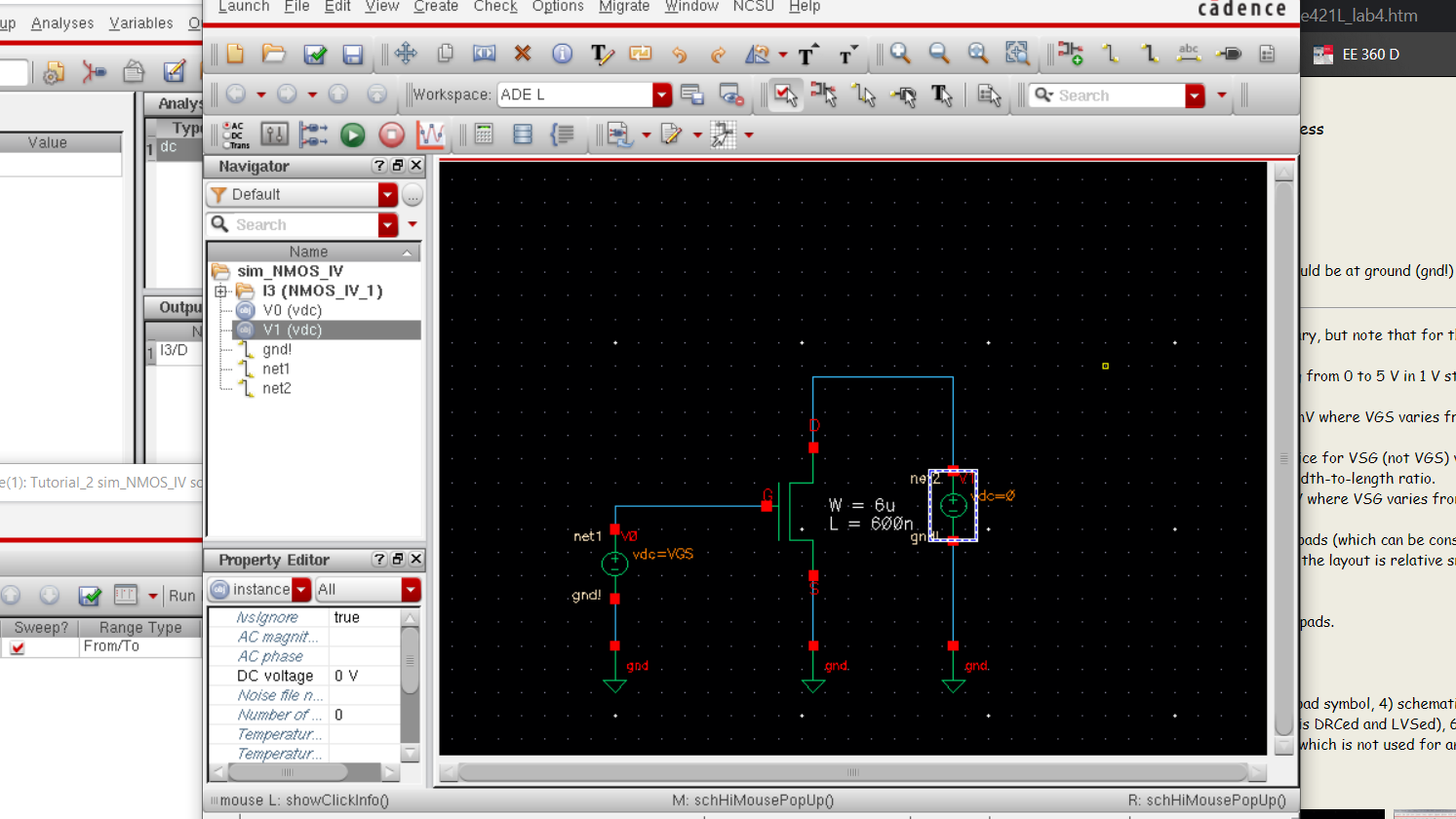1456x819 pixels.
Task: Click the Zoom In magnifier icon
Action: 900,54
